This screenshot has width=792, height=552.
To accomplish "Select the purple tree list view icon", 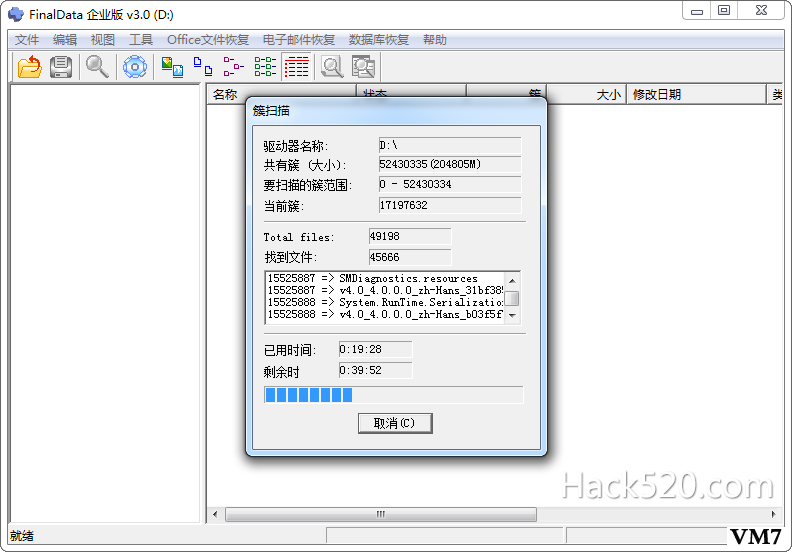I will coord(233,67).
